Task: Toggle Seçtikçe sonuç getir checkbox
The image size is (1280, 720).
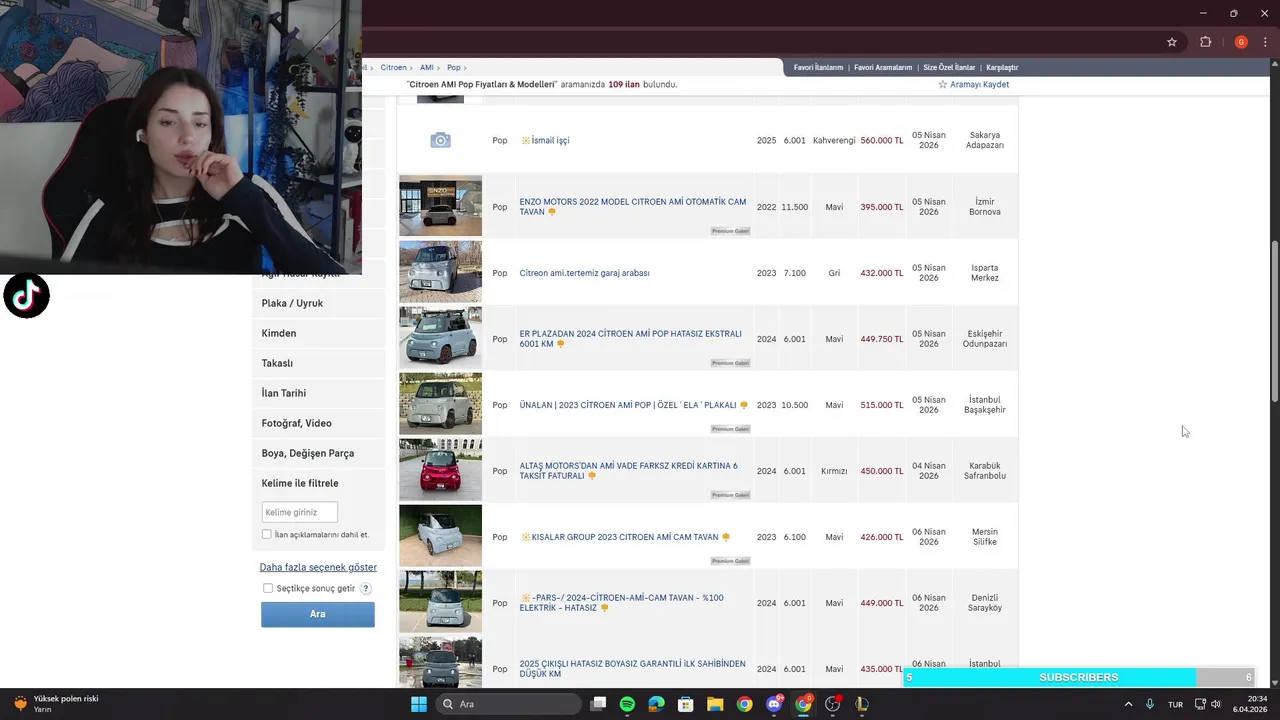Action: (x=268, y=589)
